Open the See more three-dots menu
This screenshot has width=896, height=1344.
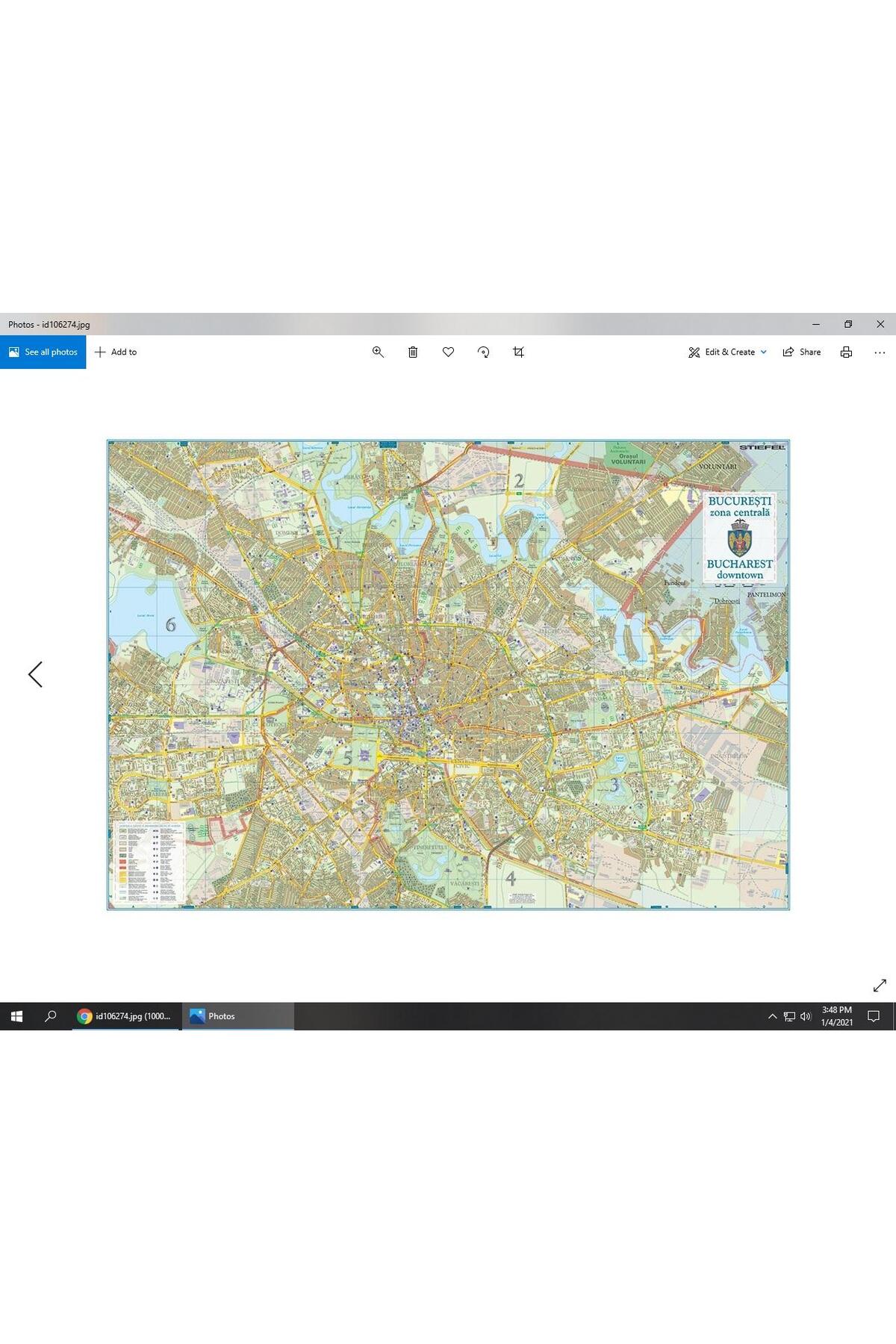(x=880, y=352)
